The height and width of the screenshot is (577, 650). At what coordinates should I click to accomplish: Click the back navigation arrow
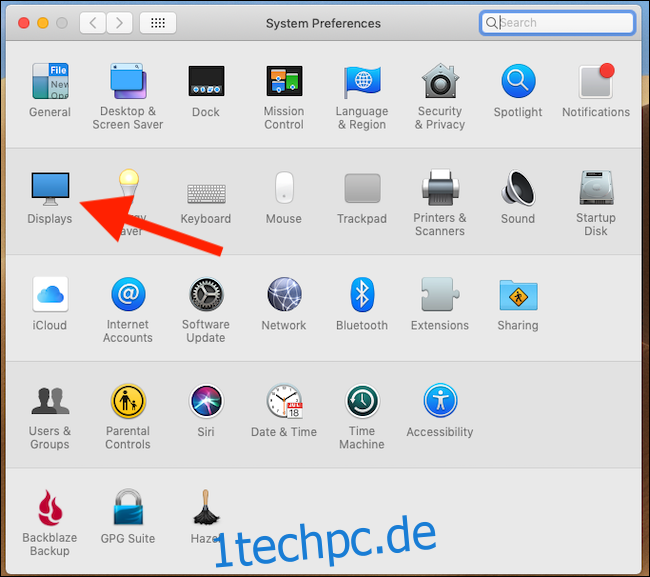click(x=93, y=22)
